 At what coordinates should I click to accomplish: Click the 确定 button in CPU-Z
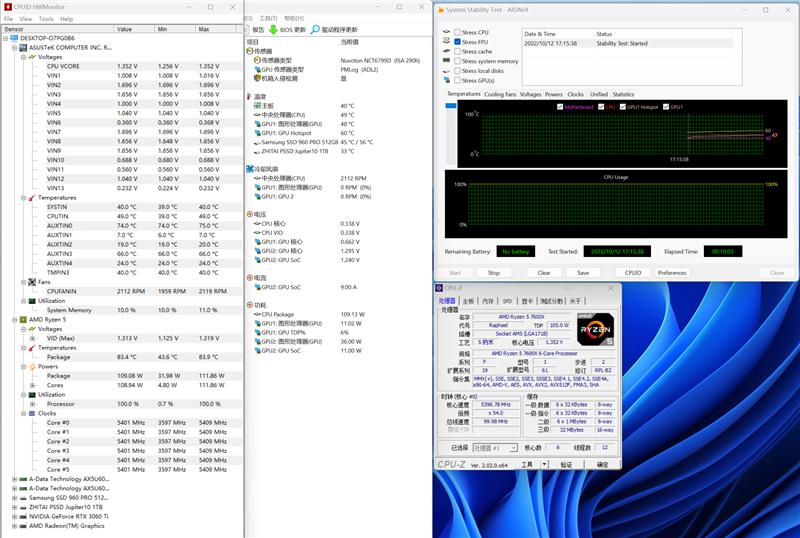pyautogui.click(x=603, y=464)
